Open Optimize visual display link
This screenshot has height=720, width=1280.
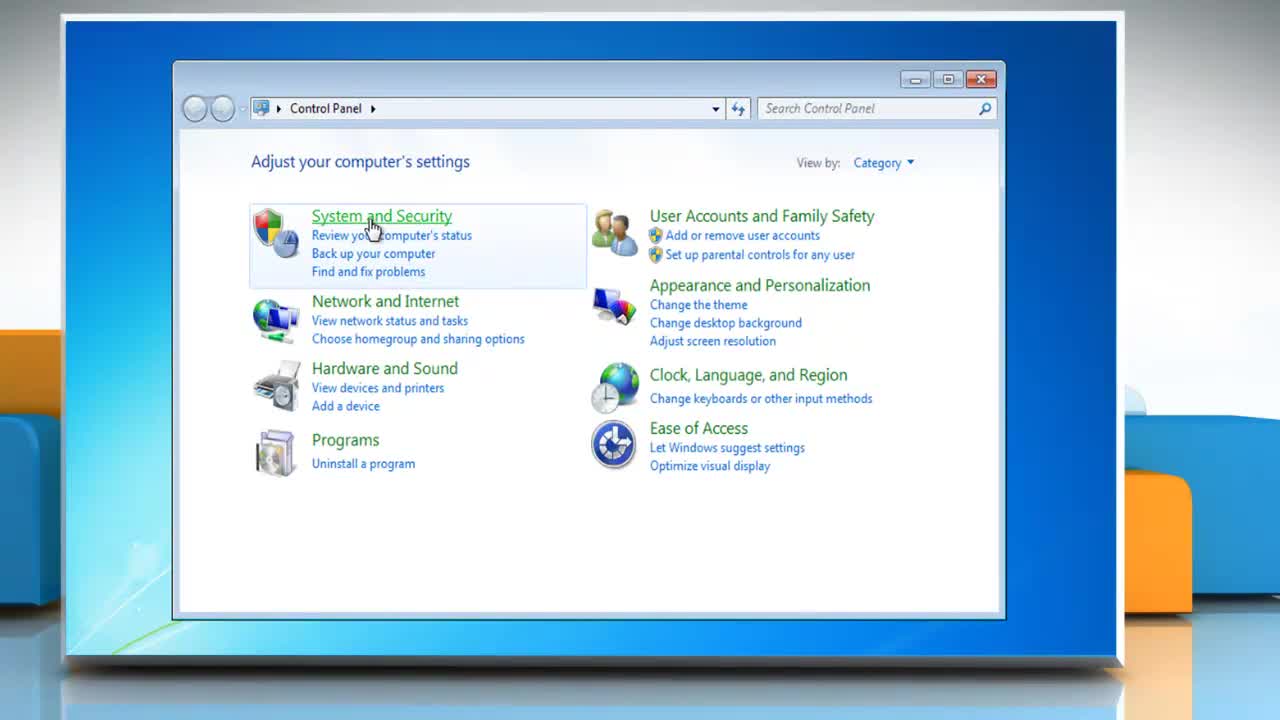pyautogui.click(x=710, y=466)
